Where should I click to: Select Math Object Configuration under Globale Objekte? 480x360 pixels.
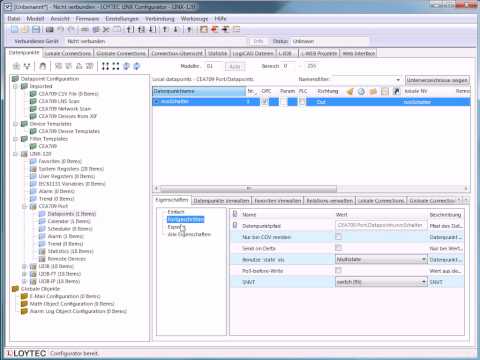pyautogui.click(x=72, y=304)
